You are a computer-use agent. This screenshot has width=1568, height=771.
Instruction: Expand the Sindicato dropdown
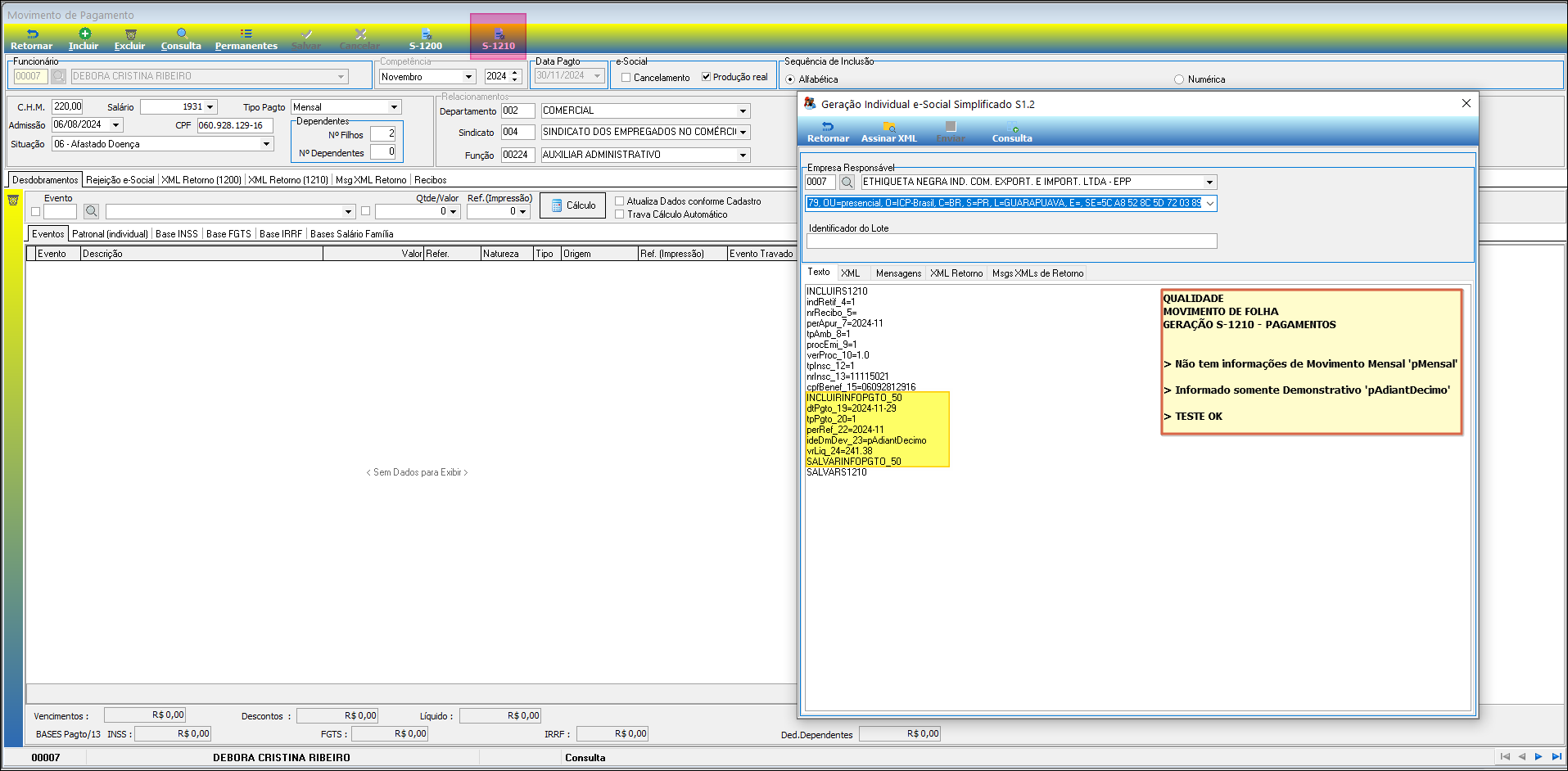[x=743, y=132]
